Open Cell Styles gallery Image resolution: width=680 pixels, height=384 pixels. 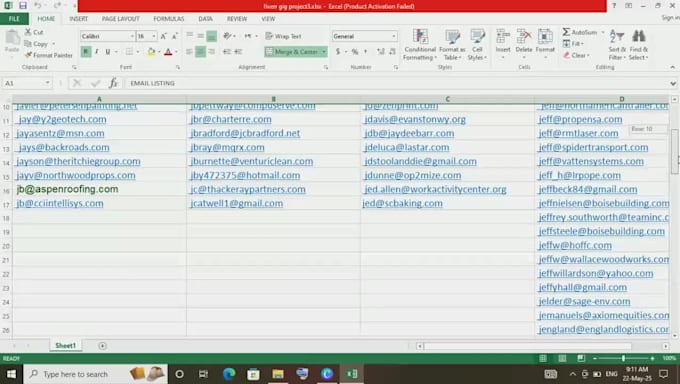click(477, 45)
